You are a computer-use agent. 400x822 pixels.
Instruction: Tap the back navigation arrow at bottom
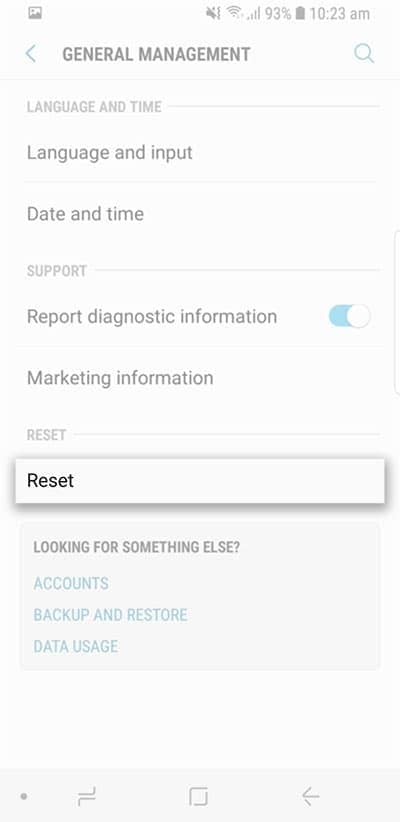pos(310,797)
